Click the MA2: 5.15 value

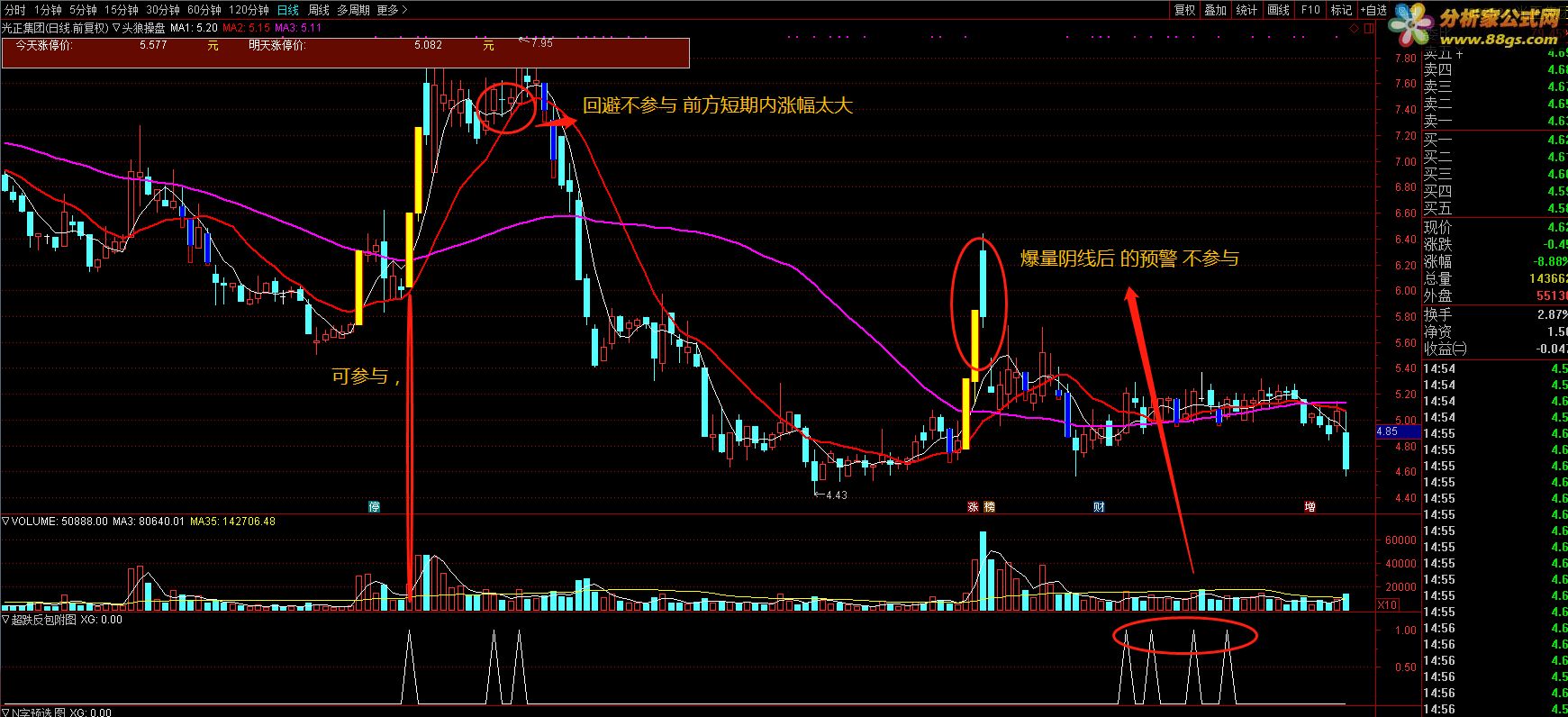(246, 28)
